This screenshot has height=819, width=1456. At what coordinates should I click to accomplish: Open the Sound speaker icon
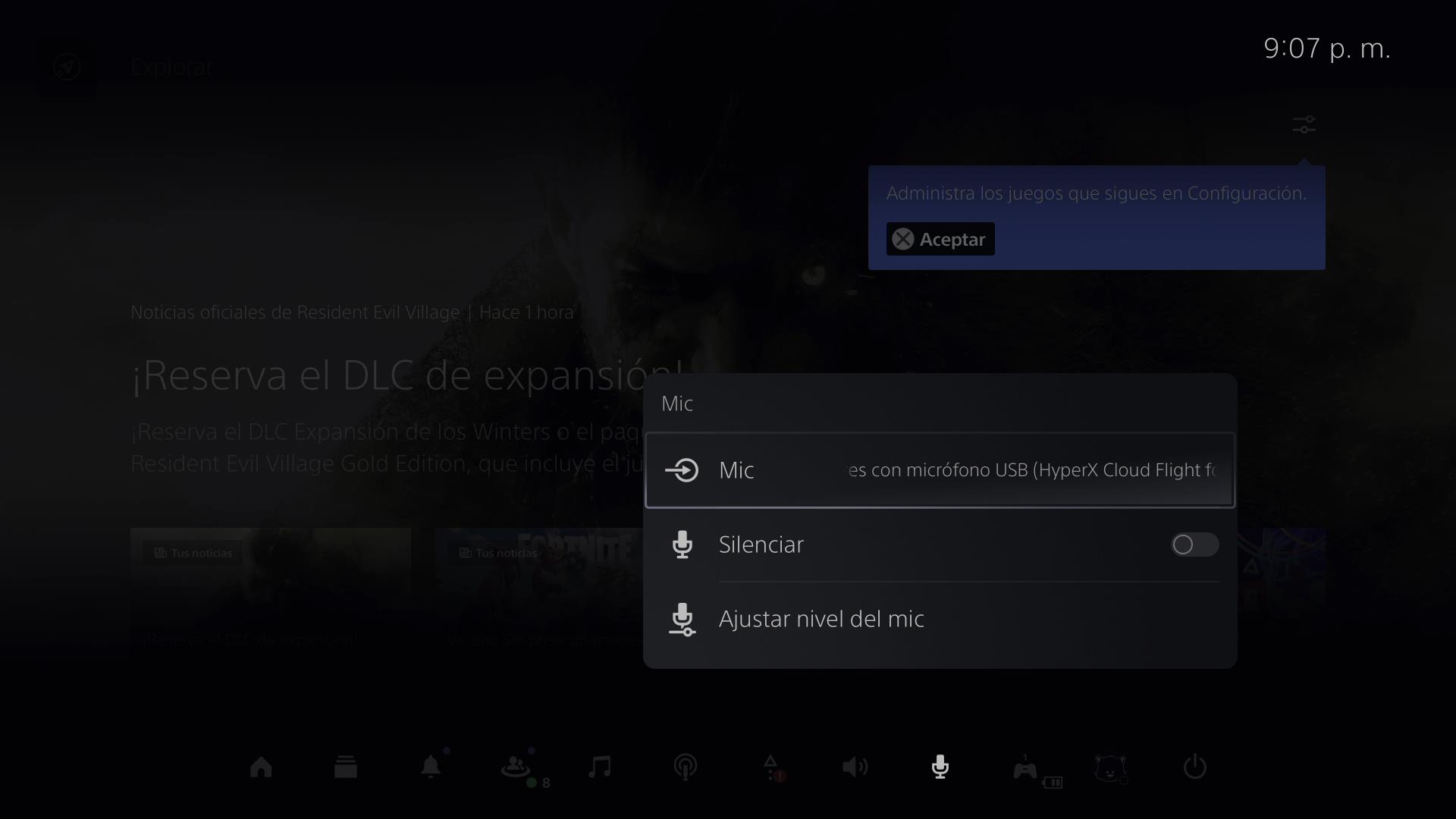pyautogui.click(x=855, y=767)
